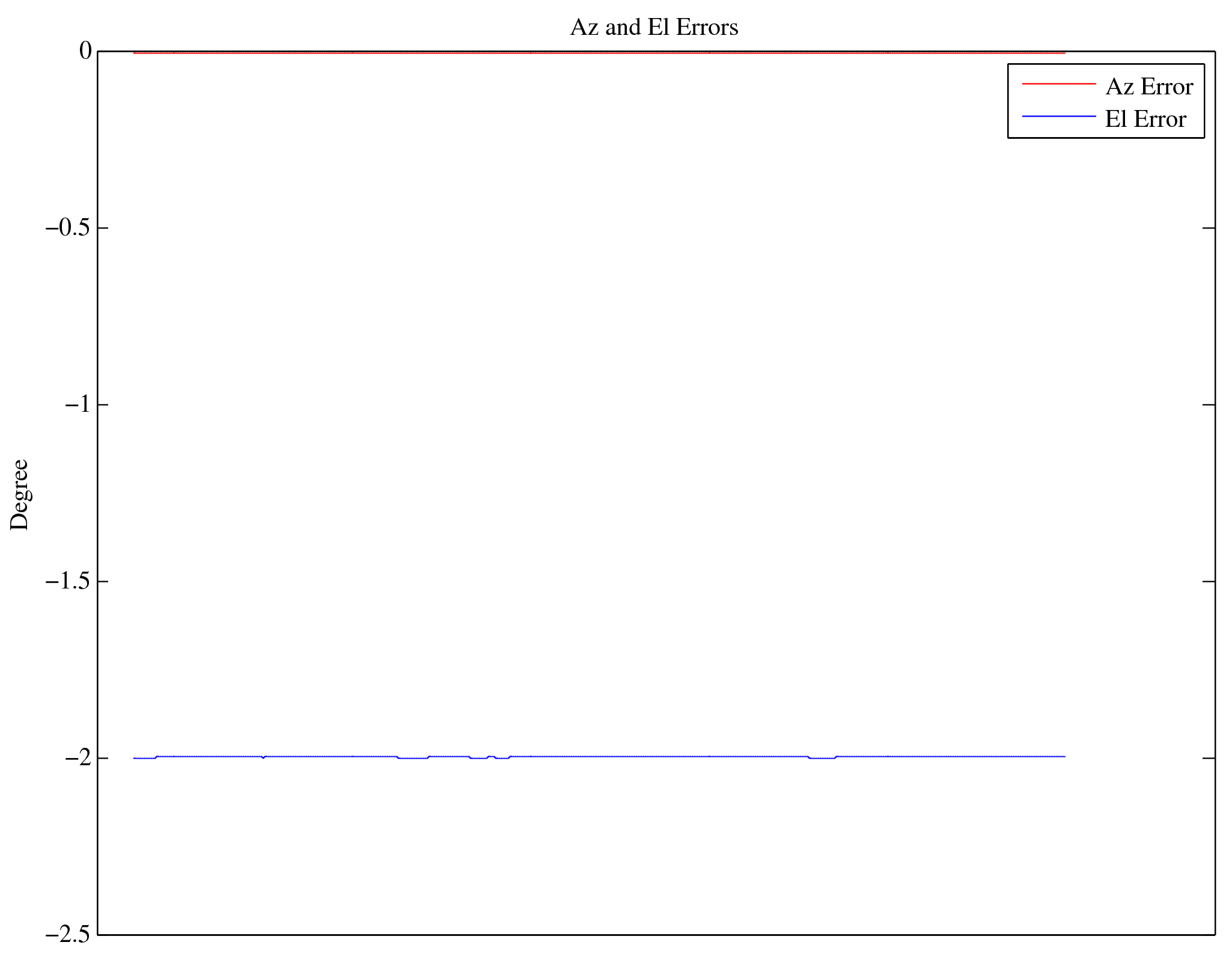Viewport: 1232px width, 957px height.
Task: Click right-side tick mark at −2 level
Action: 1209,758
